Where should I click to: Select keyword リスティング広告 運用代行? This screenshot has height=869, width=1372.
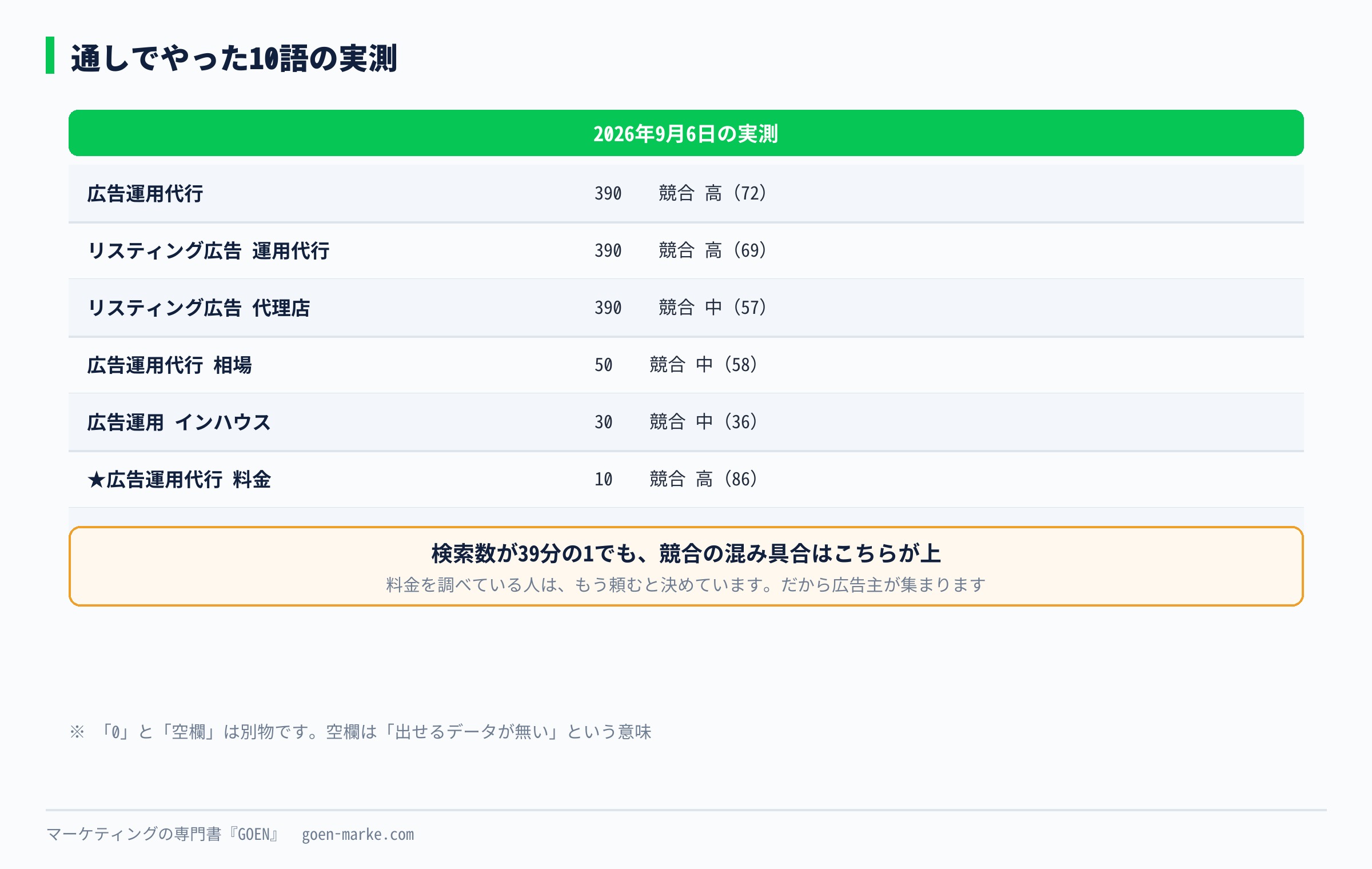click(x=209, y=251)
